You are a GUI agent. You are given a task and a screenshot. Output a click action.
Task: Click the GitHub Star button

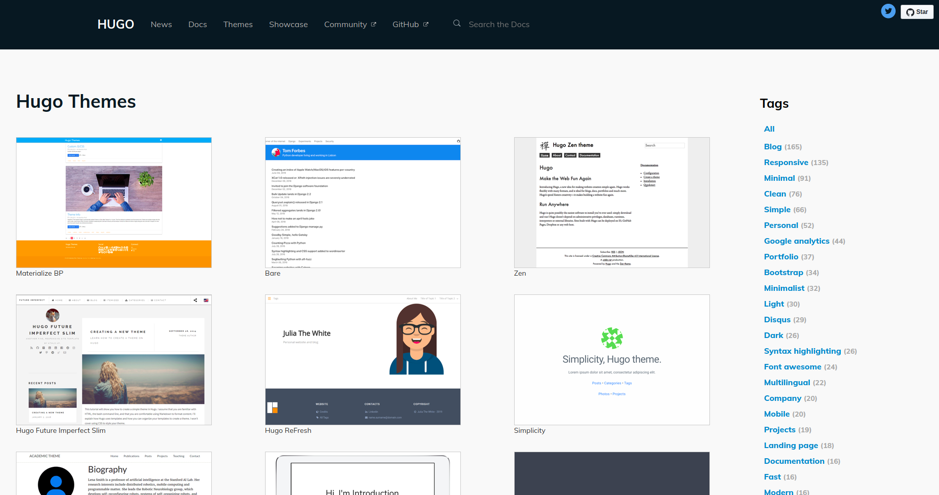tap(917, 12)
